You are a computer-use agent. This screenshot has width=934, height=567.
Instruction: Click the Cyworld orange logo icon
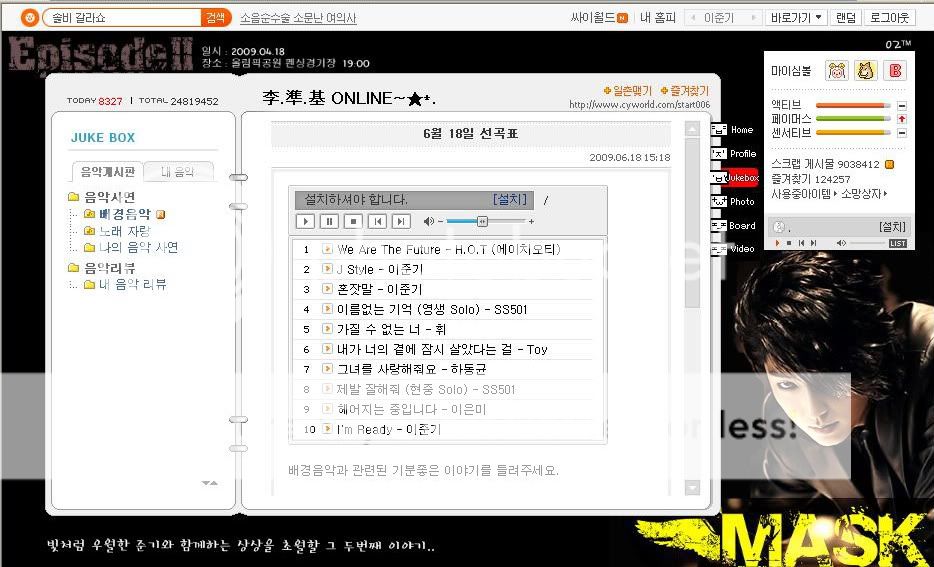click(x=29, y=18)
